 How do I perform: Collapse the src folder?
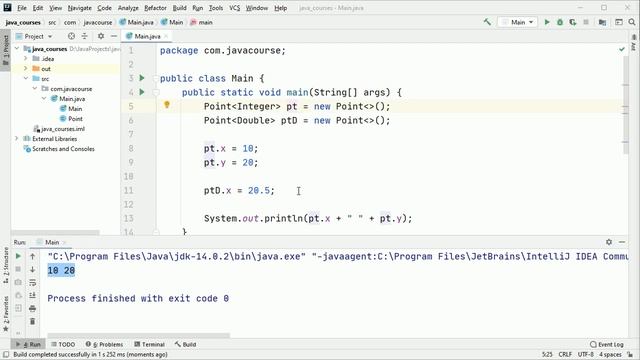coord(25,78)
